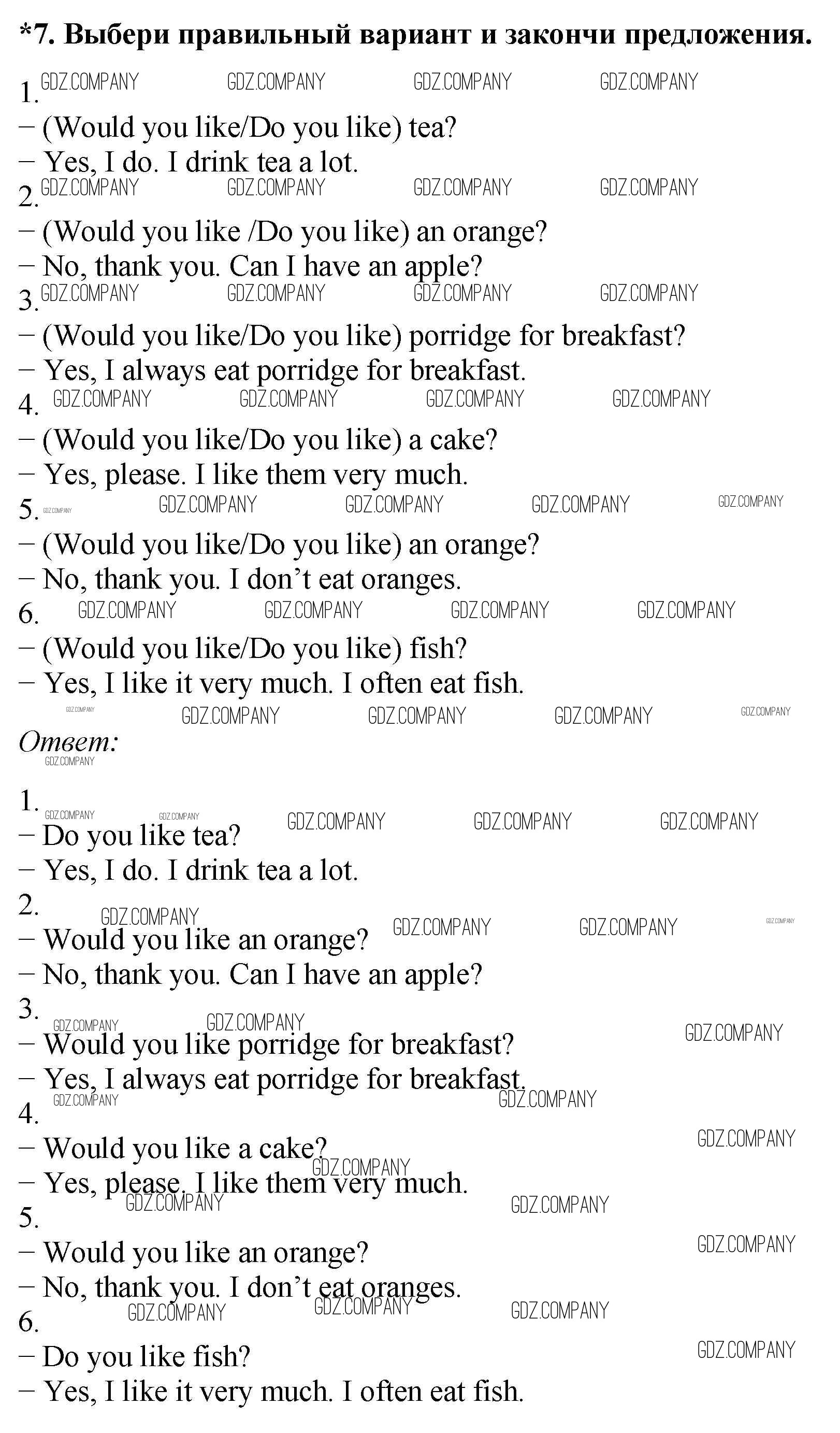Click the answer line "Do you like fish?"

coord(146,1357)
